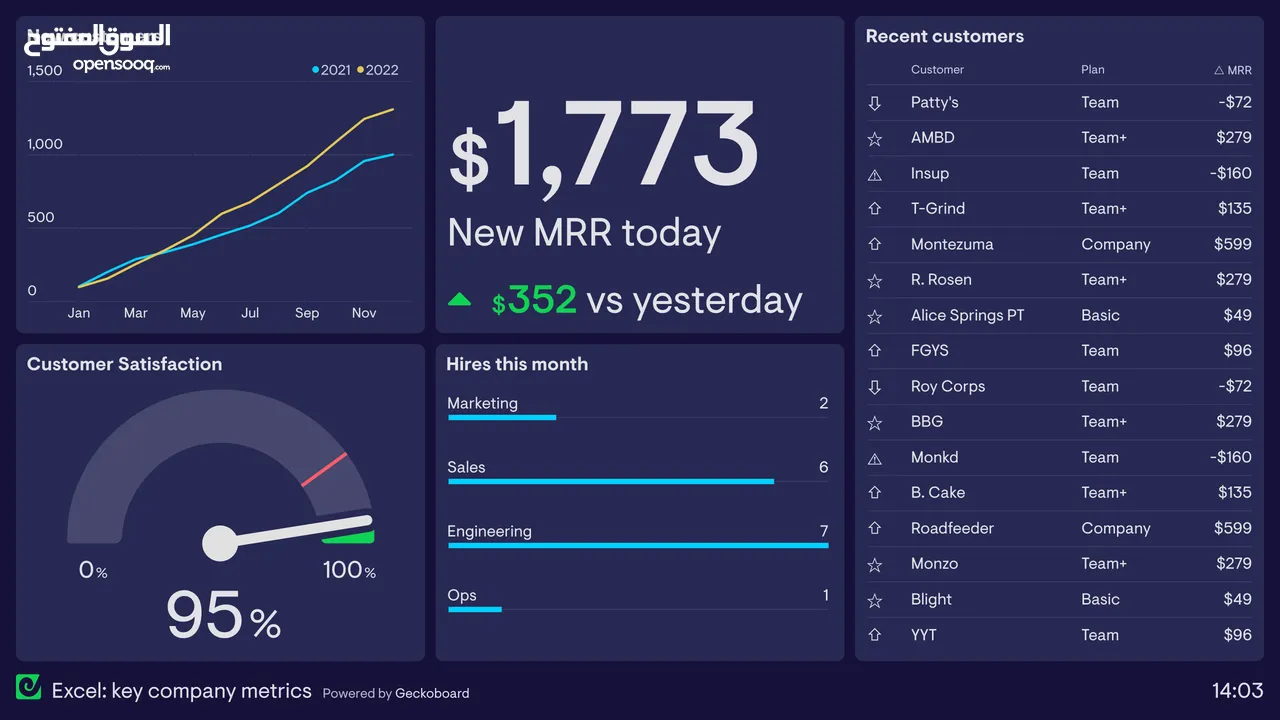The height and width of the screenshot is (720, 1280).
Task: Click the Geckoboard gecko logo icon
Action: coord(28,687)
